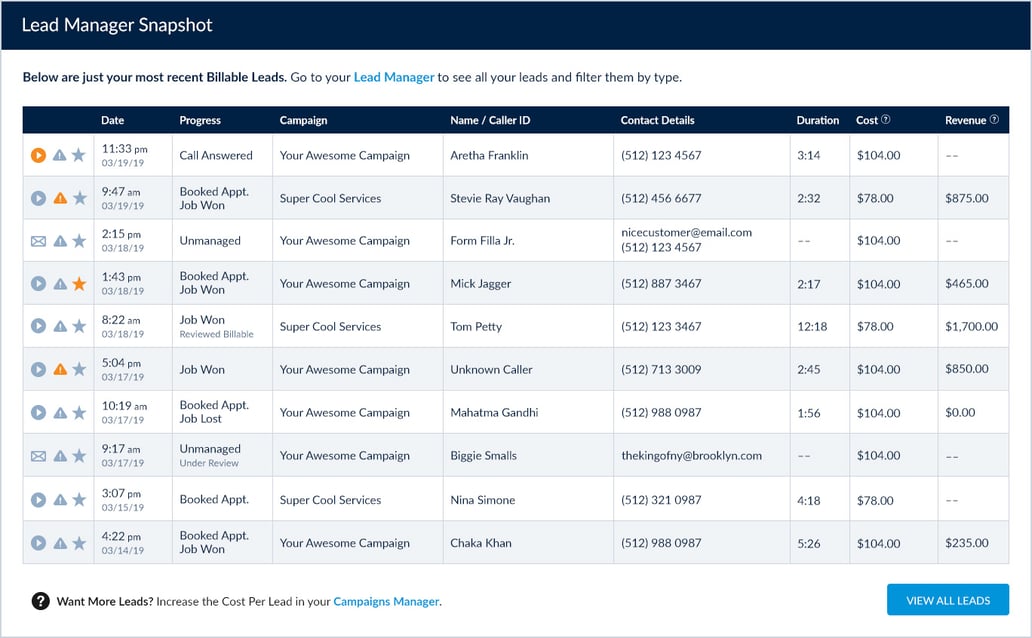Unstar Mick Jagger's lead

tap(77, 283)
